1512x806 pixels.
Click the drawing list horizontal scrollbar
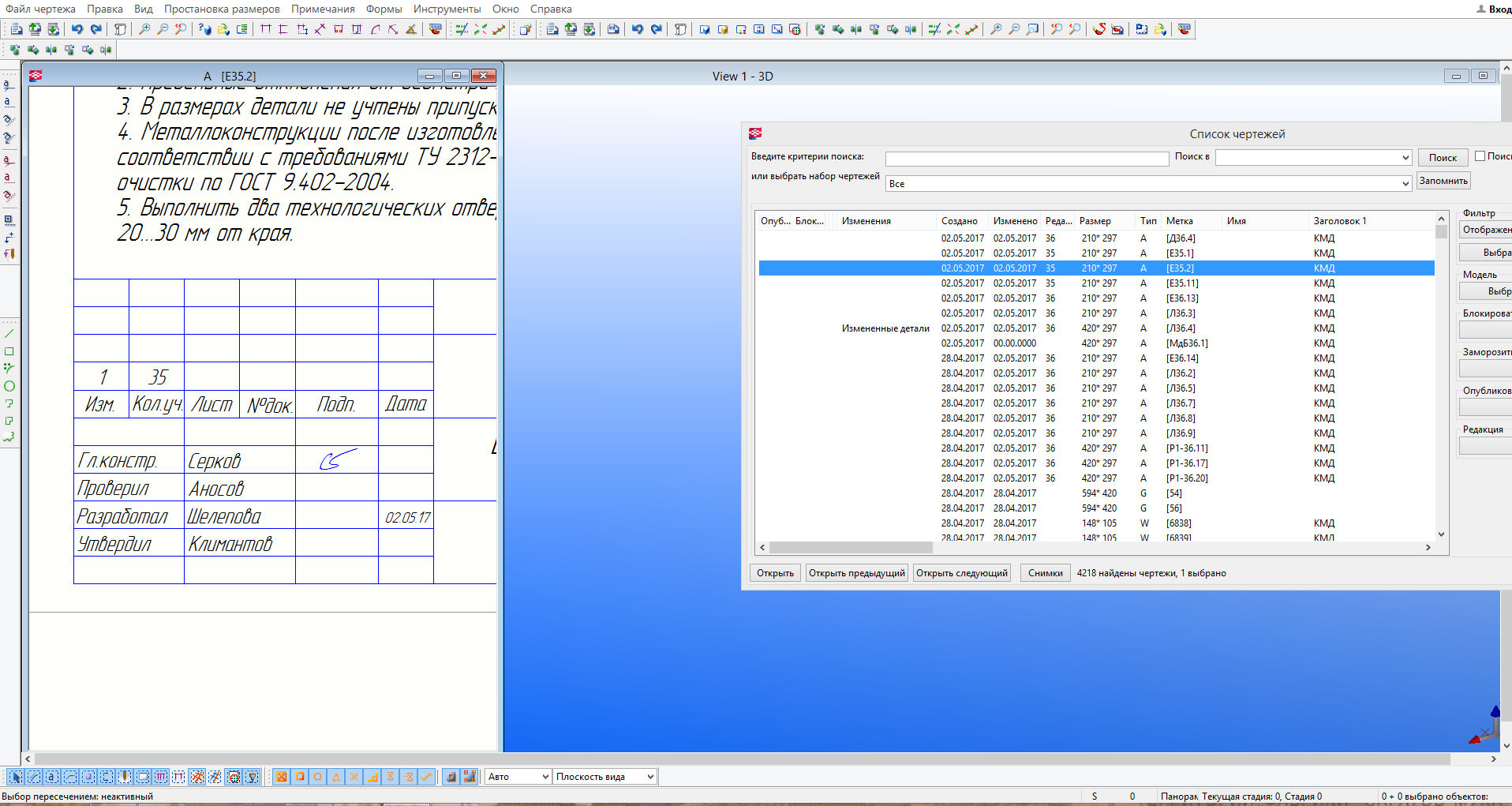(x=851, y=547)
